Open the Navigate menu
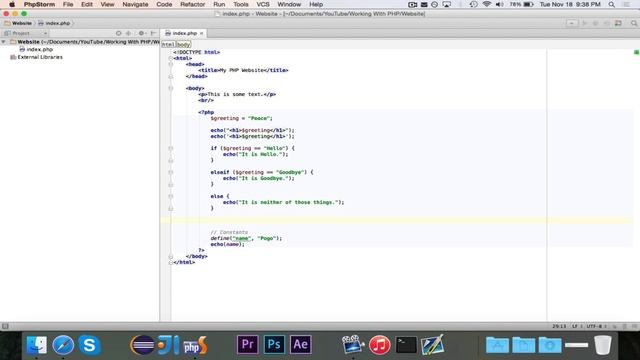This screenshot has width=640, height=360. pyautogui.click(x=135, y=4)
